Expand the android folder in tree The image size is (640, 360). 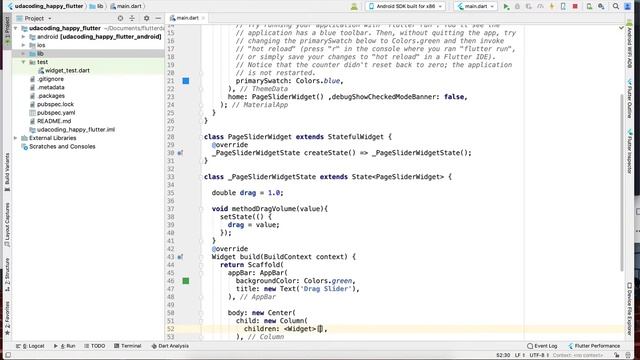24,37
